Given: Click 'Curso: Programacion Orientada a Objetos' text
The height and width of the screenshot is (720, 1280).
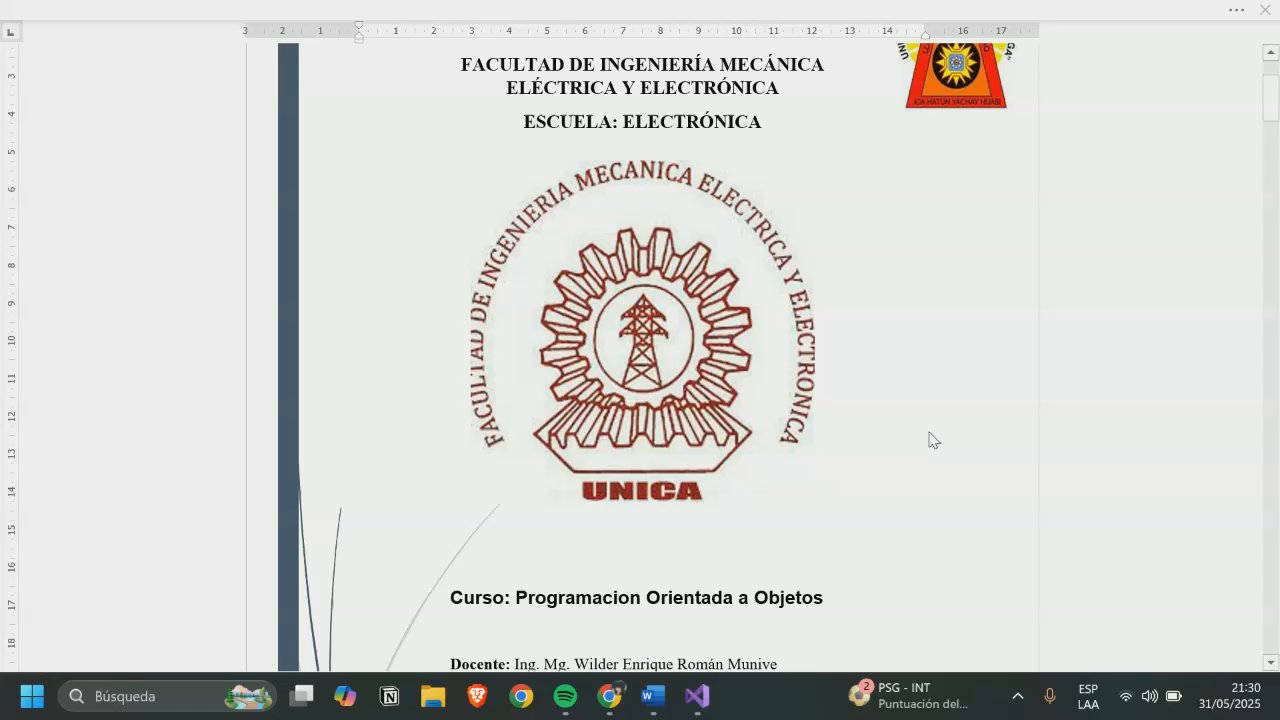Looking at the screenshot, I should 636,598.
